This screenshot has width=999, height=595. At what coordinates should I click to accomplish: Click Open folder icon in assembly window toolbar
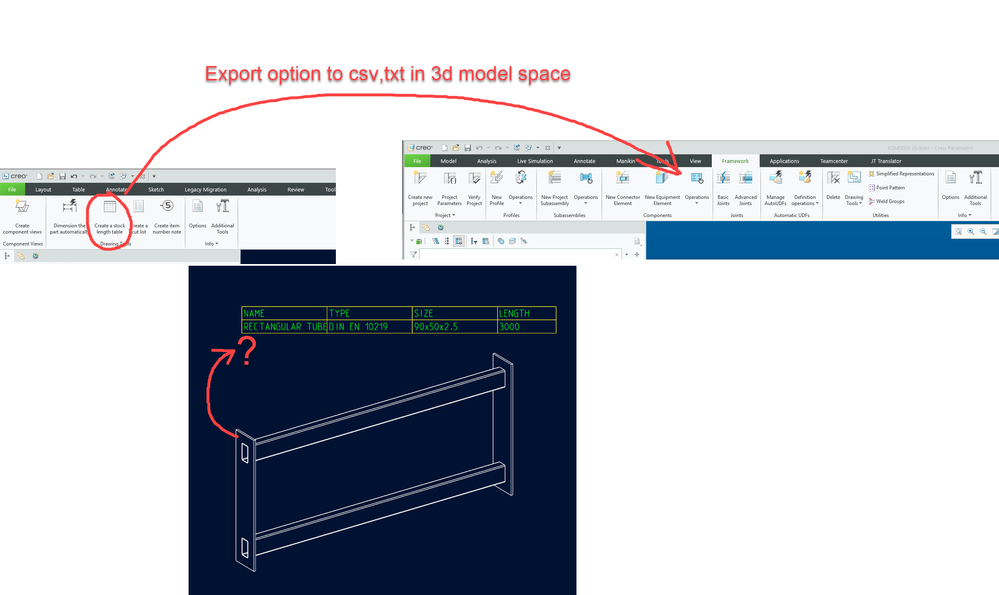[x=456, y=148]
